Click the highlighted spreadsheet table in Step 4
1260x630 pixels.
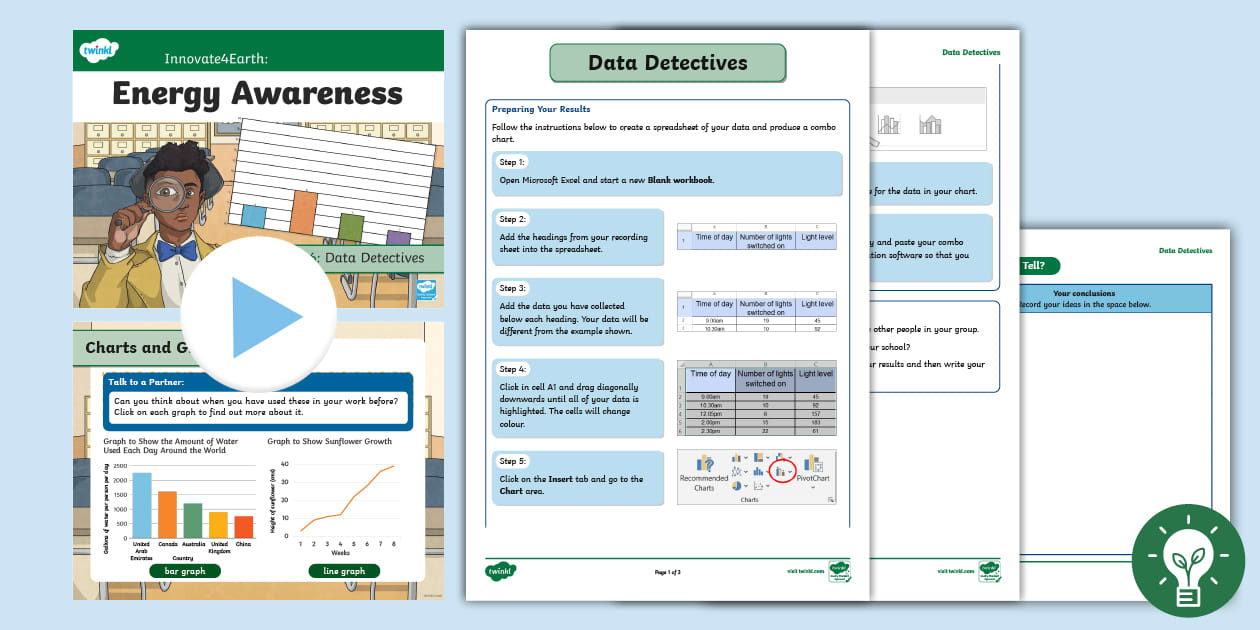(757, 399)
